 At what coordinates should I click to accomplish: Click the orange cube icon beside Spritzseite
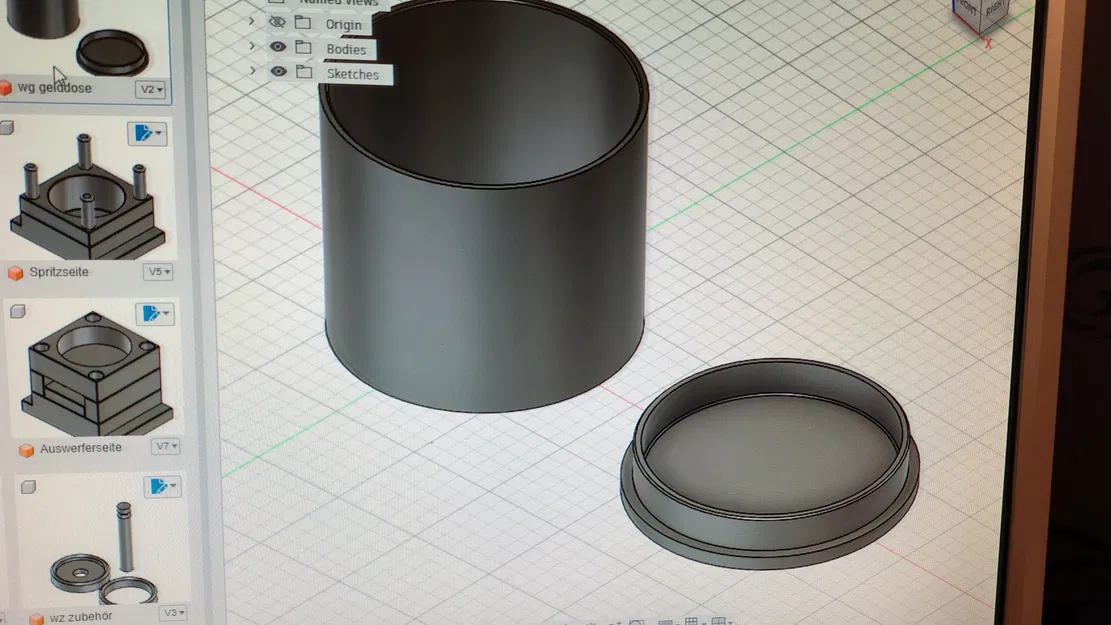pyautogui.click(x=16, y=273)
